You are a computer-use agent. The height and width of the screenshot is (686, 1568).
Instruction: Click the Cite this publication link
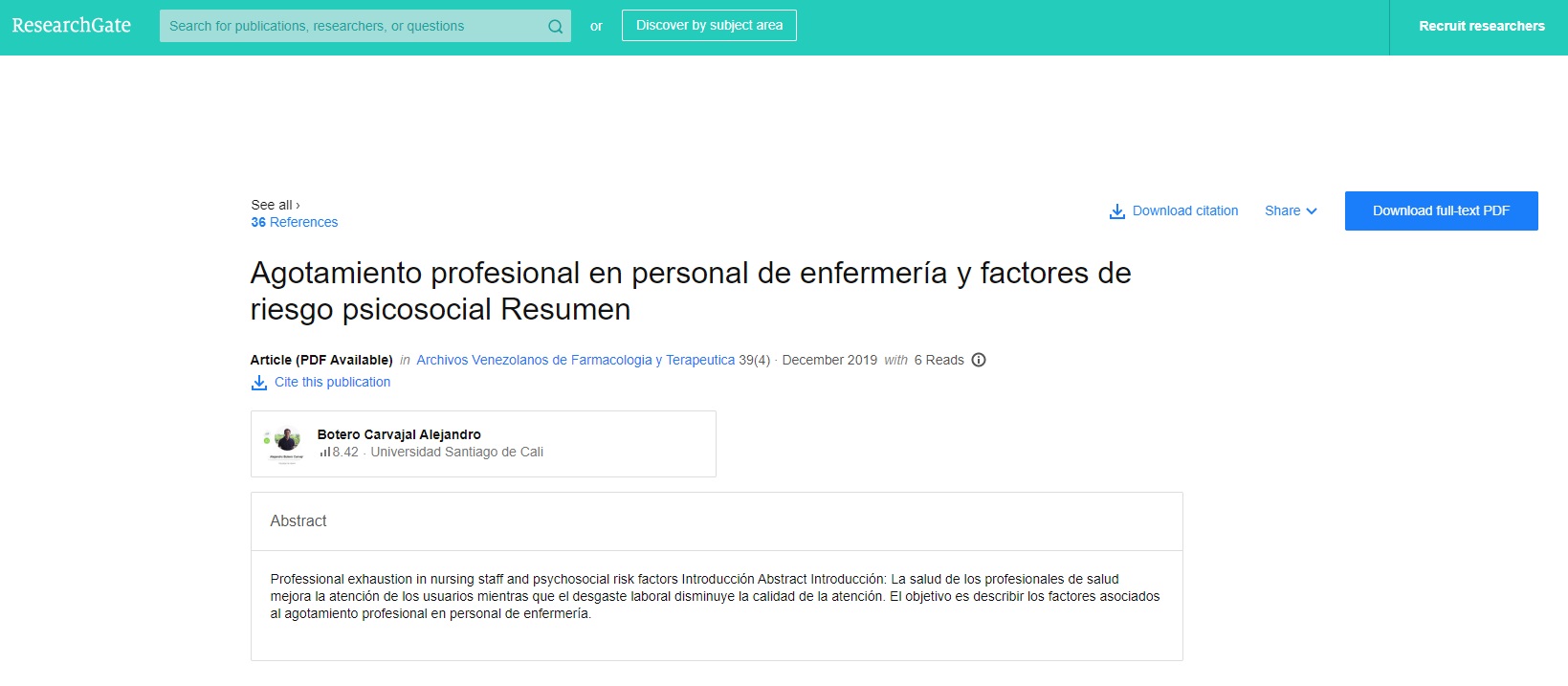click(x=333, y=383)
